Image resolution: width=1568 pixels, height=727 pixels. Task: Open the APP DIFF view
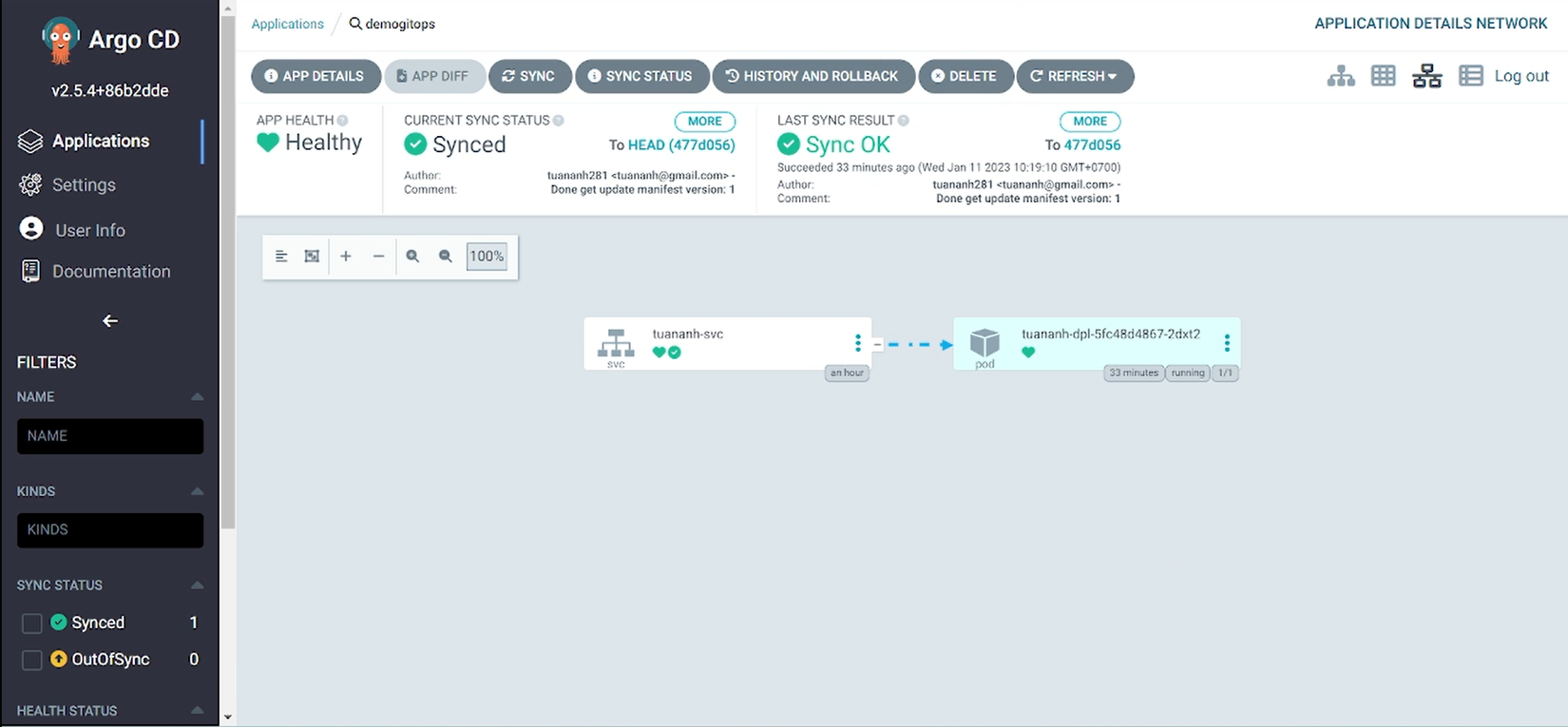tap(434, 76)
